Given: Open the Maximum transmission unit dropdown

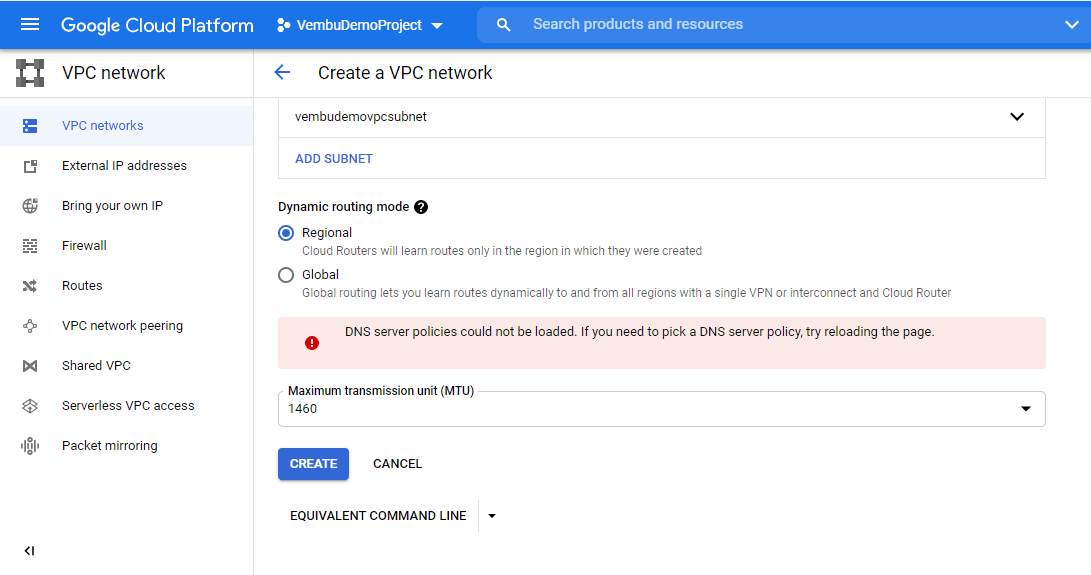Looking at the screenshot, I should [662, 409].
